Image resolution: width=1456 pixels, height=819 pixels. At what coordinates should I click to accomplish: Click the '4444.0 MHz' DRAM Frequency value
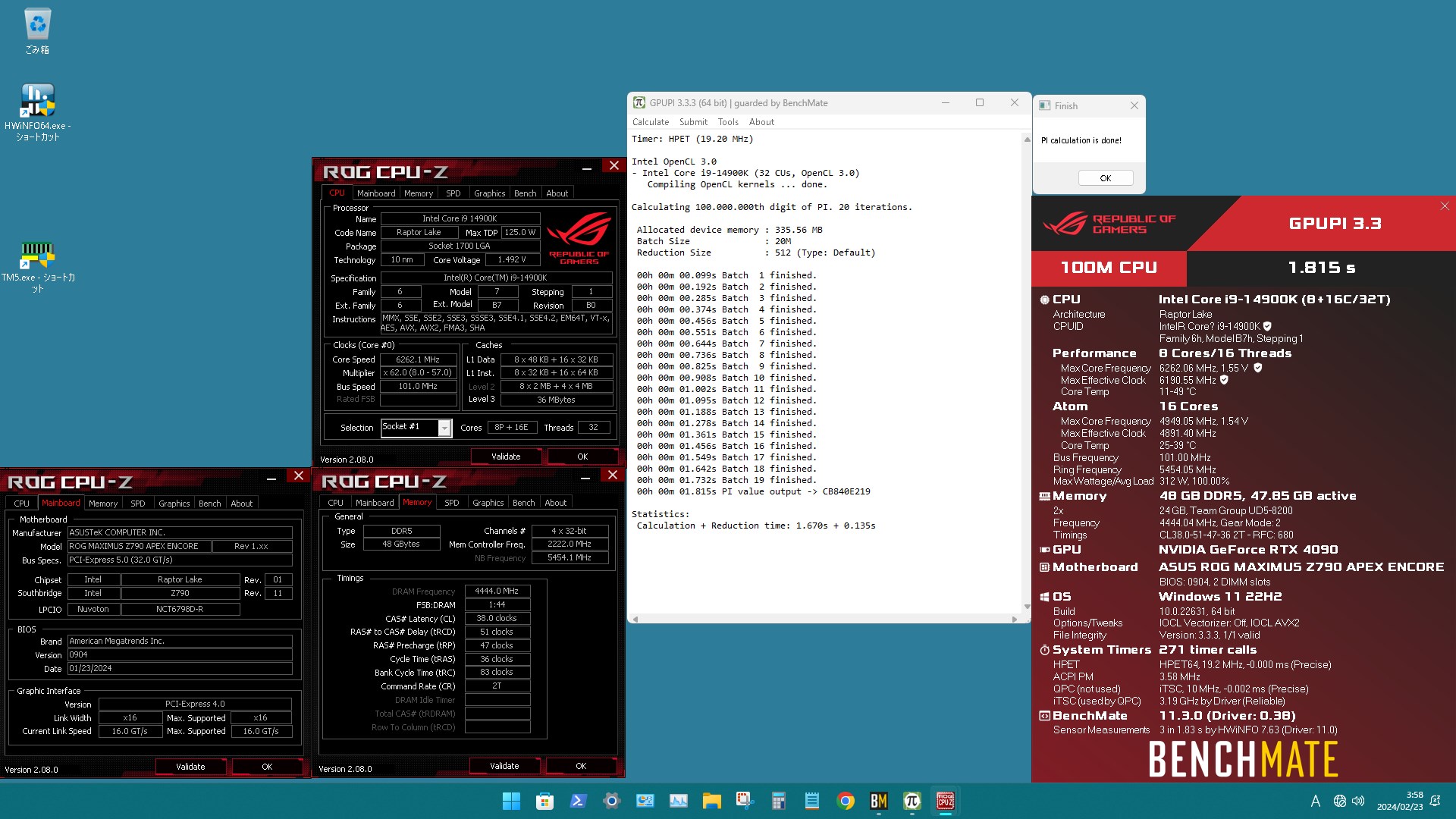(x=497, y=591)
